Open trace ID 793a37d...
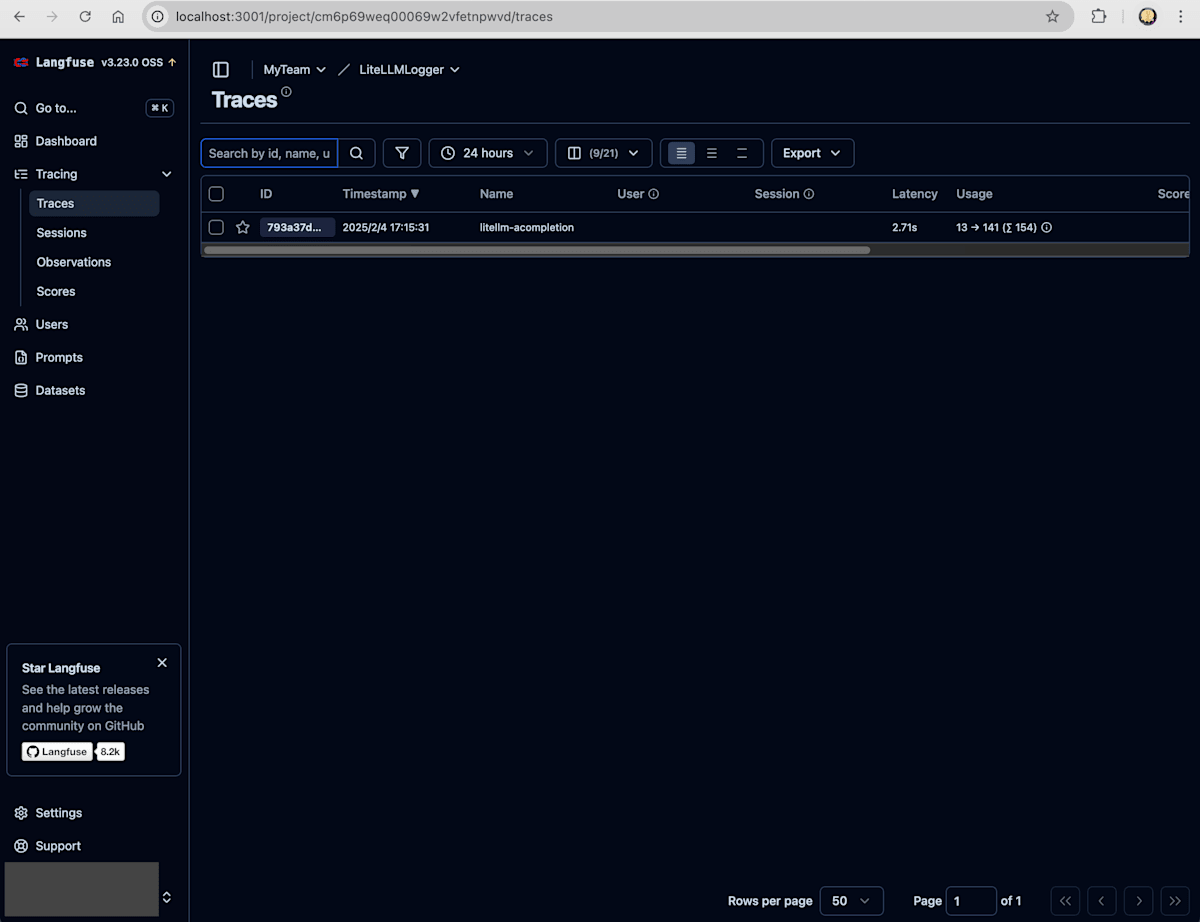1200x922 pixels. (297, 227)
